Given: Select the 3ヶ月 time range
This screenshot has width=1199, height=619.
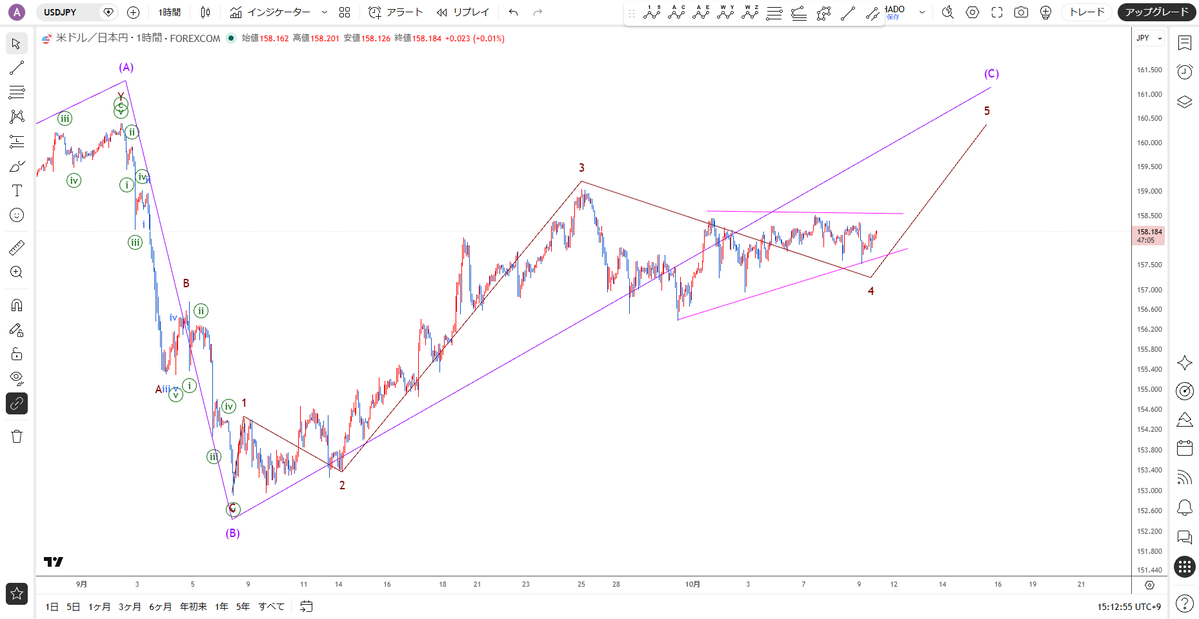Looking at the screenshot, I should coord(129,607).
